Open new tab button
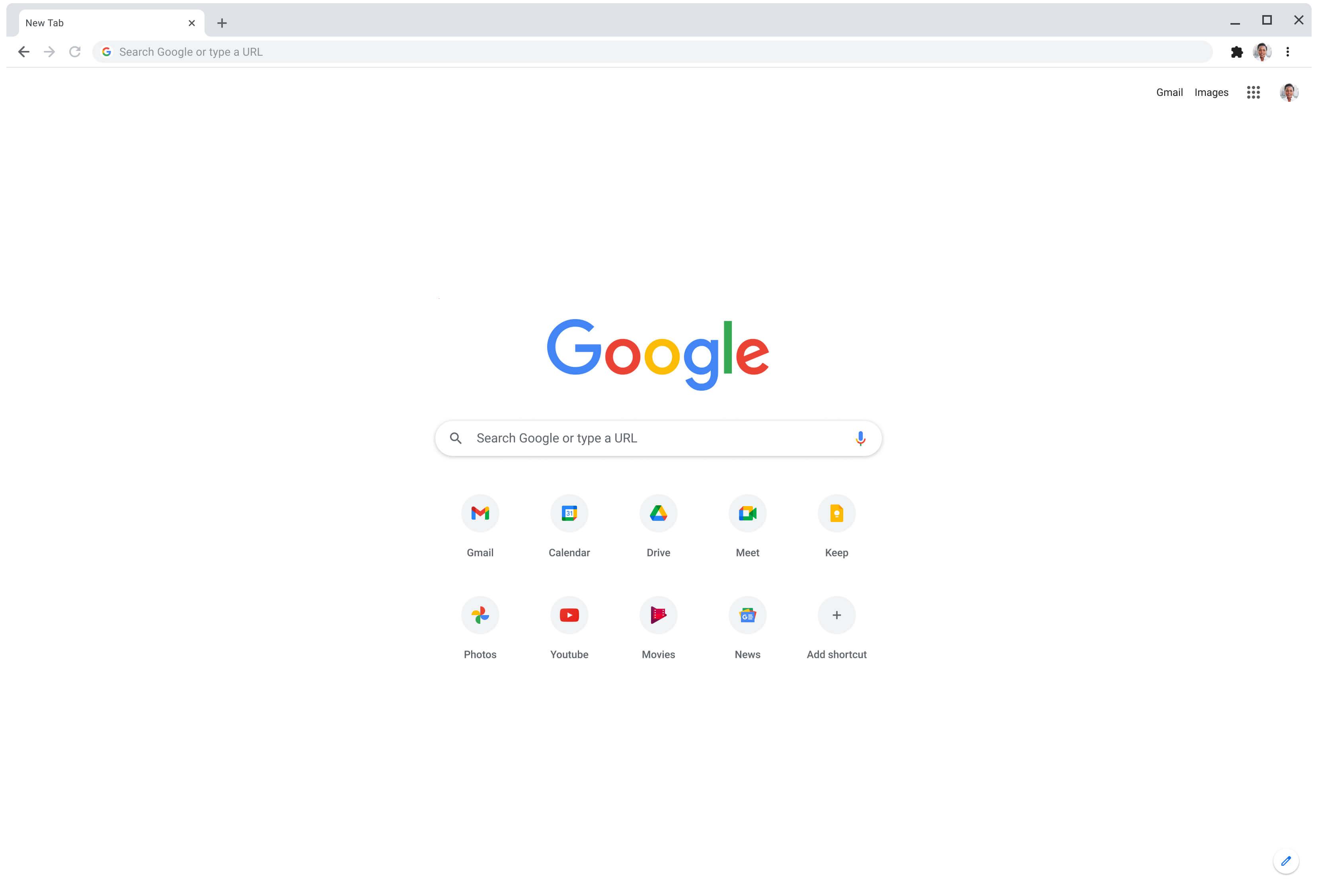Screen dimensions: 1318x896 click(x=222, y=22)
